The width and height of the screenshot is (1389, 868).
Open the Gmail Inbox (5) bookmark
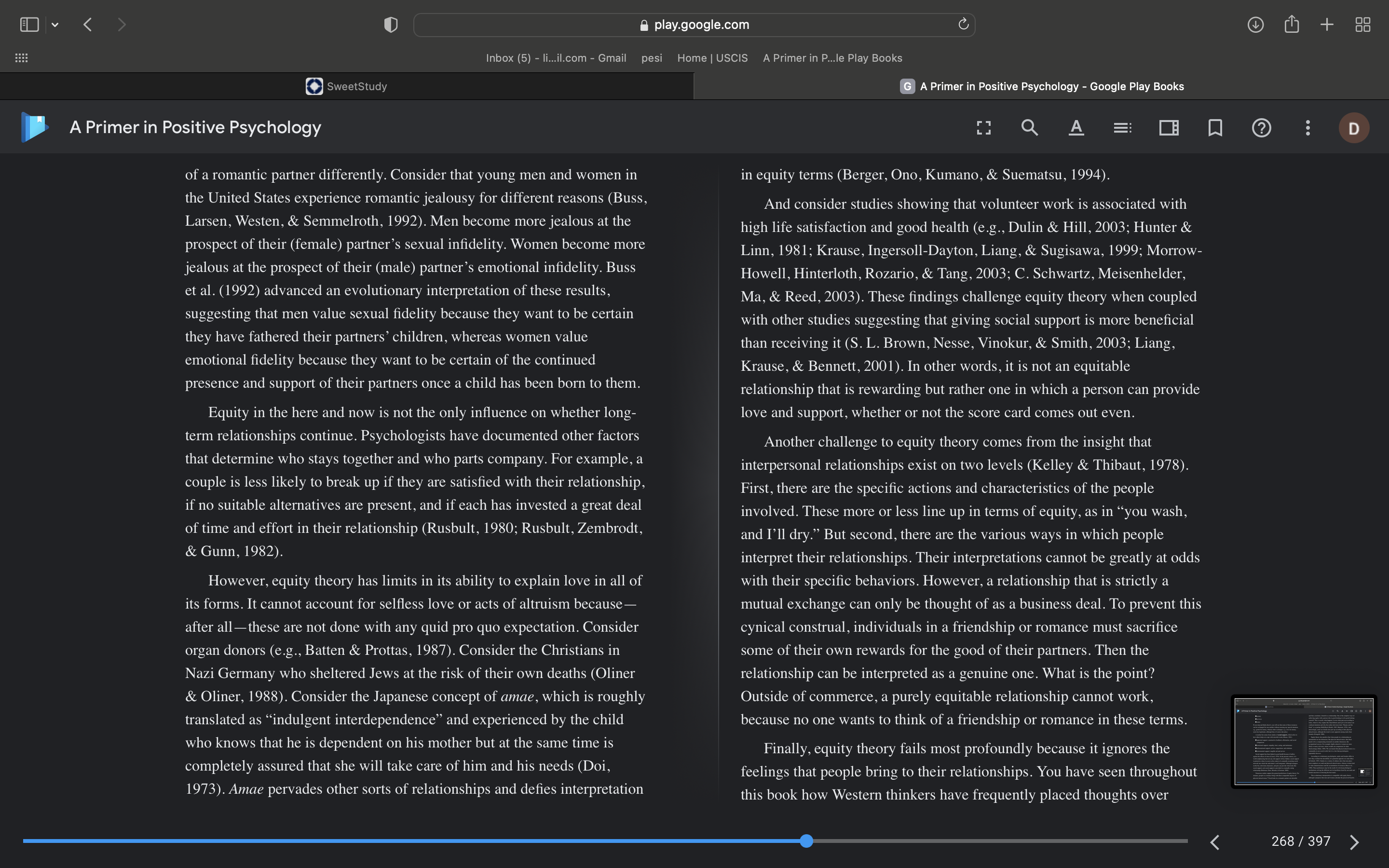tap(556, 58)
